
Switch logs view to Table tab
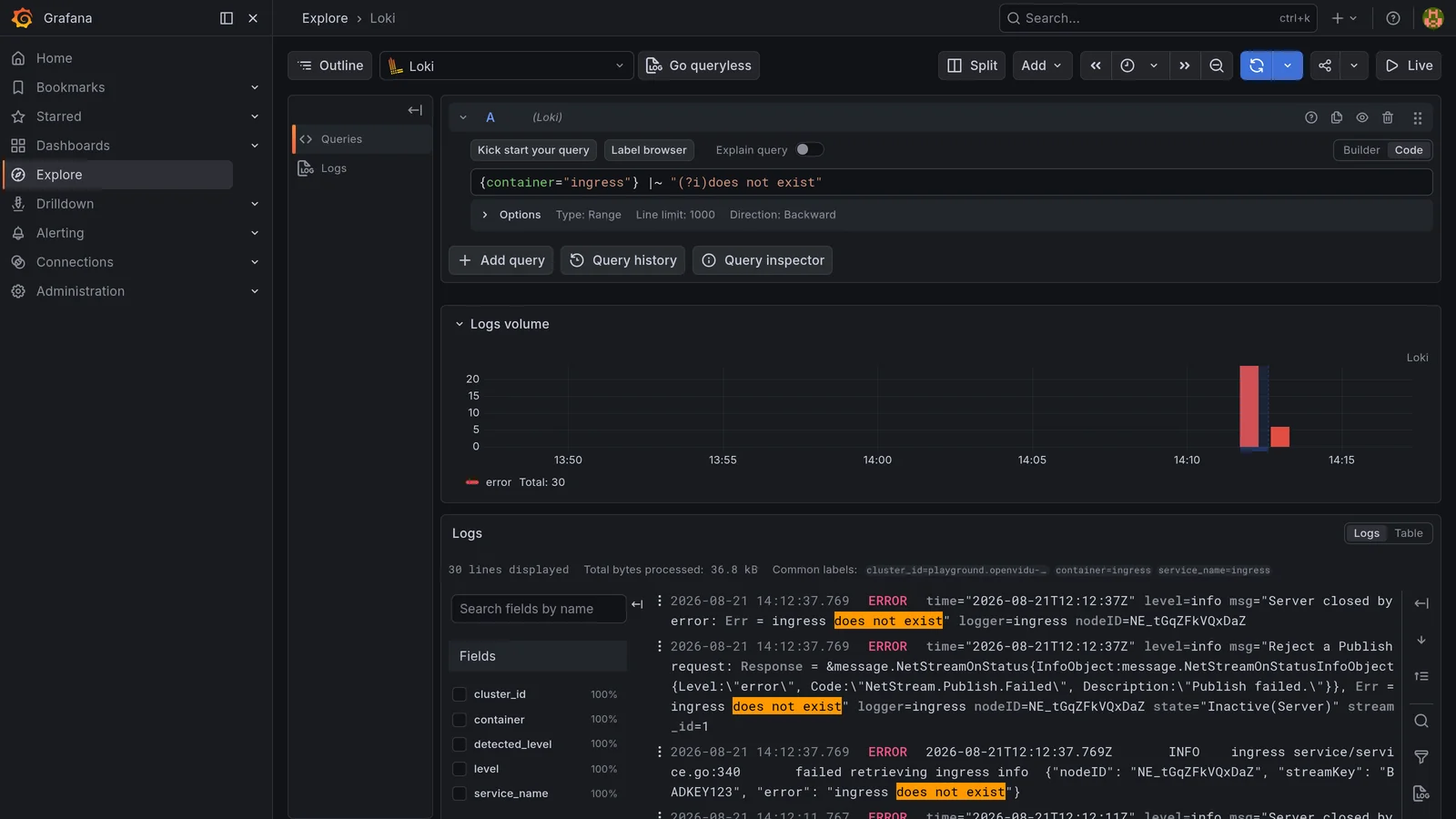coord(1408,533)
